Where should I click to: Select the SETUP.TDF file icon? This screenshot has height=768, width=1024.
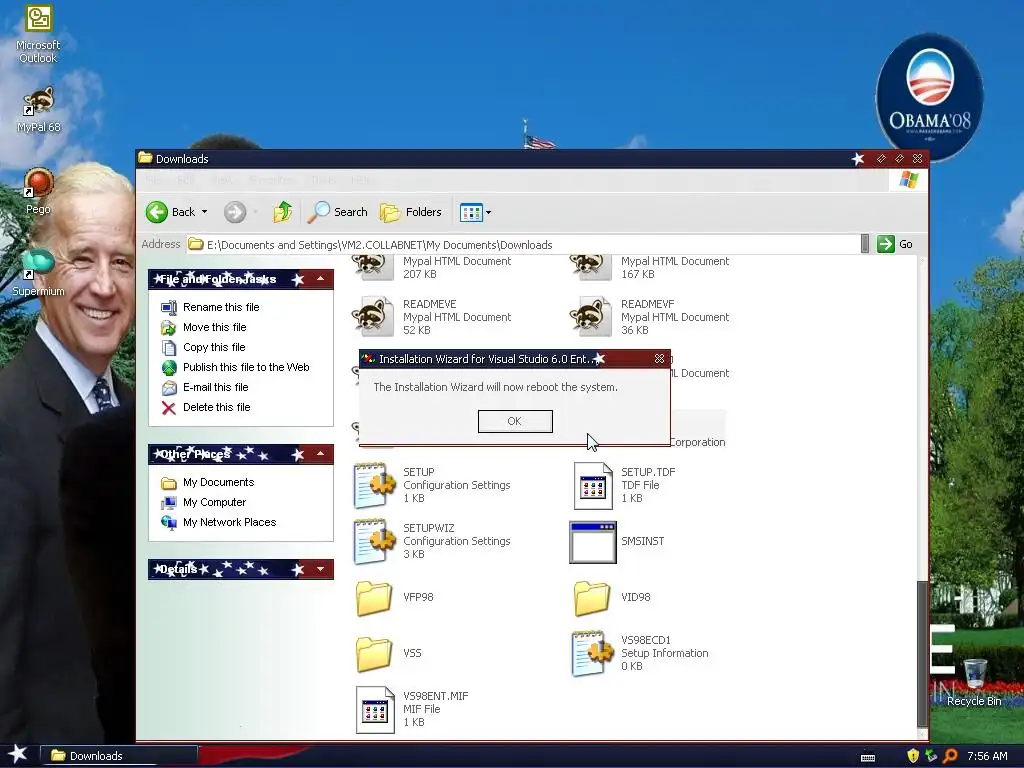click(x=593, y=486)
